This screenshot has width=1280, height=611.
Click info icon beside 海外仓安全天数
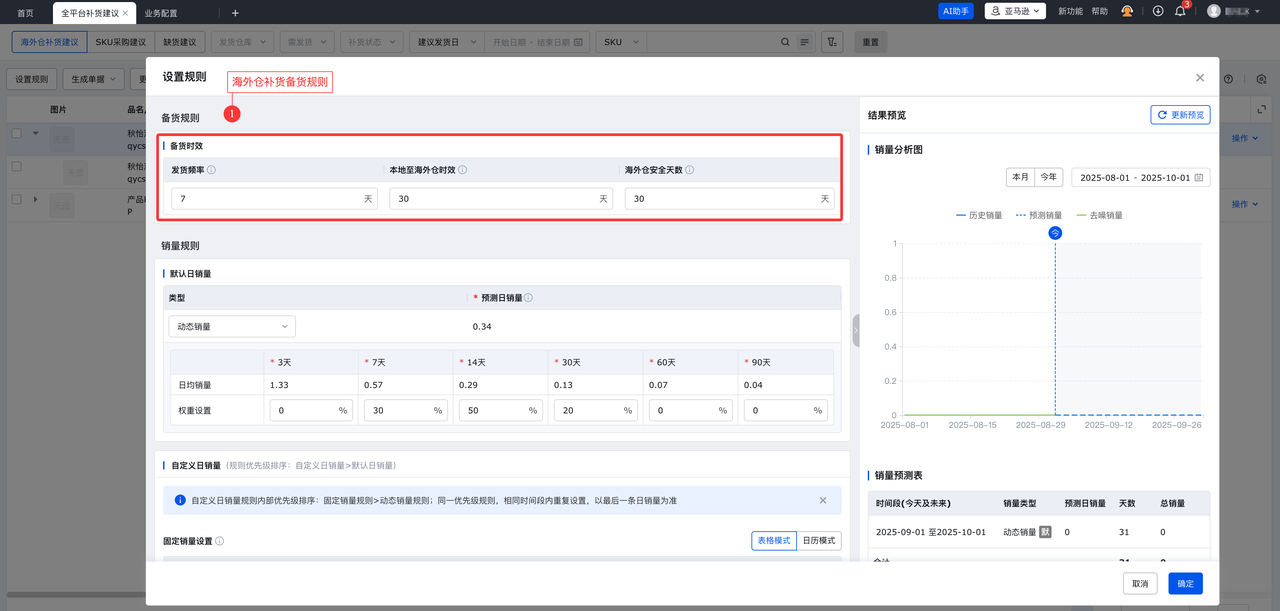(690, 170)
